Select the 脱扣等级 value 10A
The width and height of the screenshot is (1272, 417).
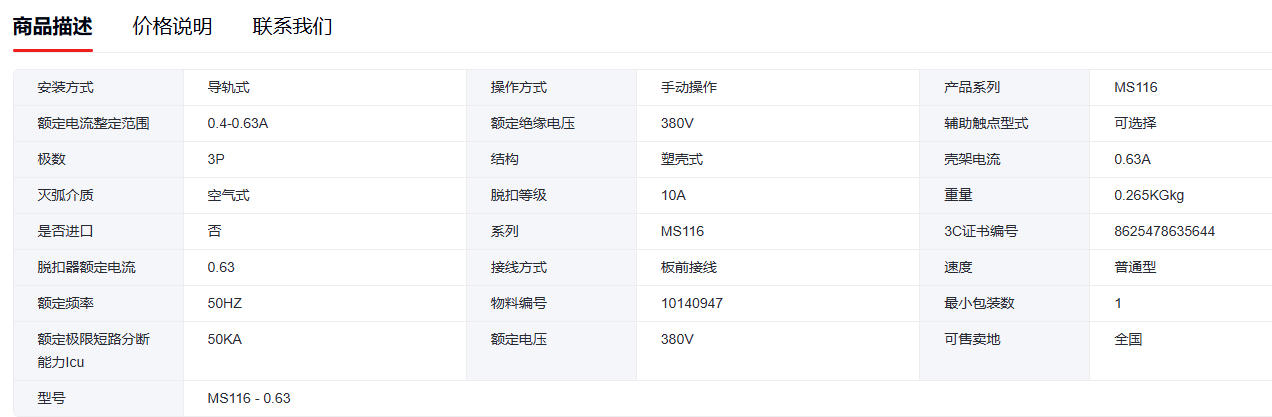point(674,196)
